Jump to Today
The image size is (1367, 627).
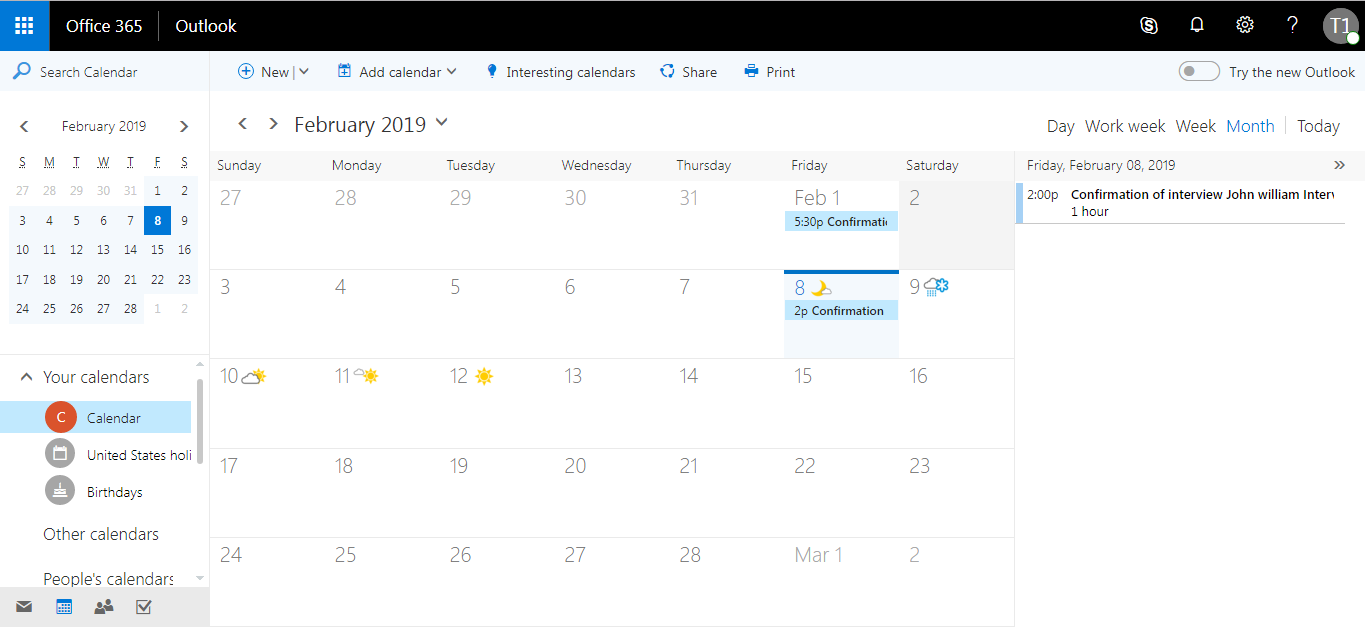[1318, 126]
